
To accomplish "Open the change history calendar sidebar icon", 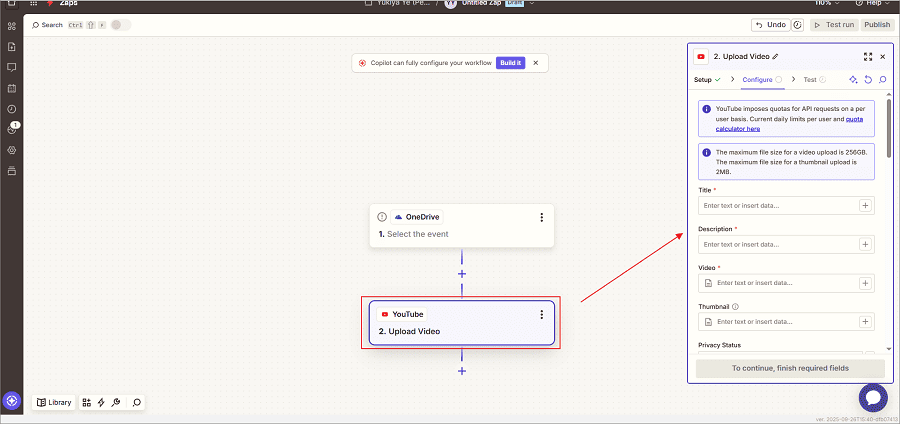I will (11, 88).
